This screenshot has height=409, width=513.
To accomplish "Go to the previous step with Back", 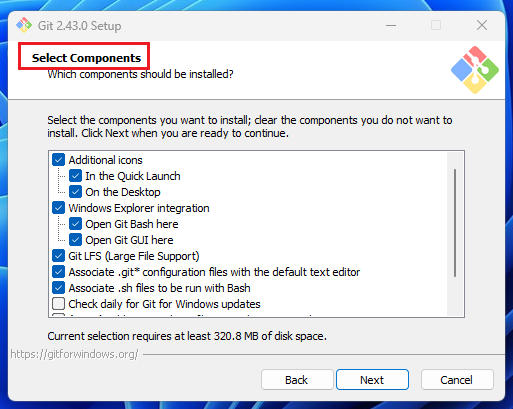I will click(297, 380).
